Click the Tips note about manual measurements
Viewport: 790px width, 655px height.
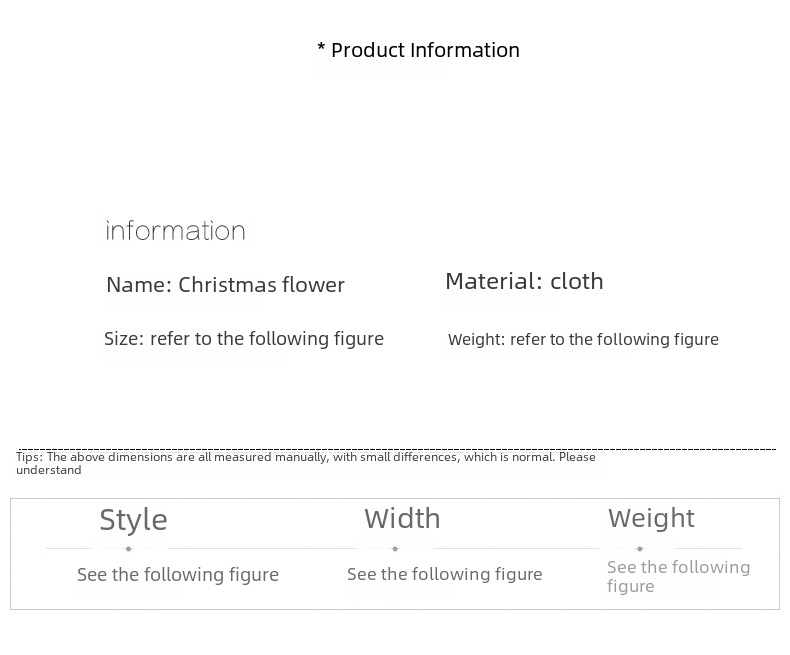(x=306, y=457)
